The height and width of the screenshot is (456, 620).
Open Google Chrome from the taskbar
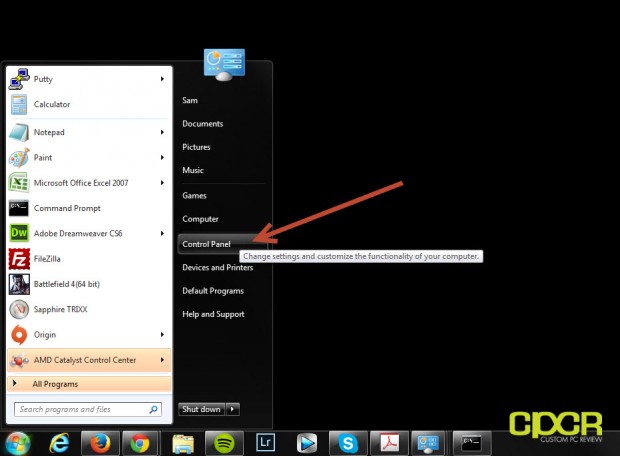click(x=140, y=443)
